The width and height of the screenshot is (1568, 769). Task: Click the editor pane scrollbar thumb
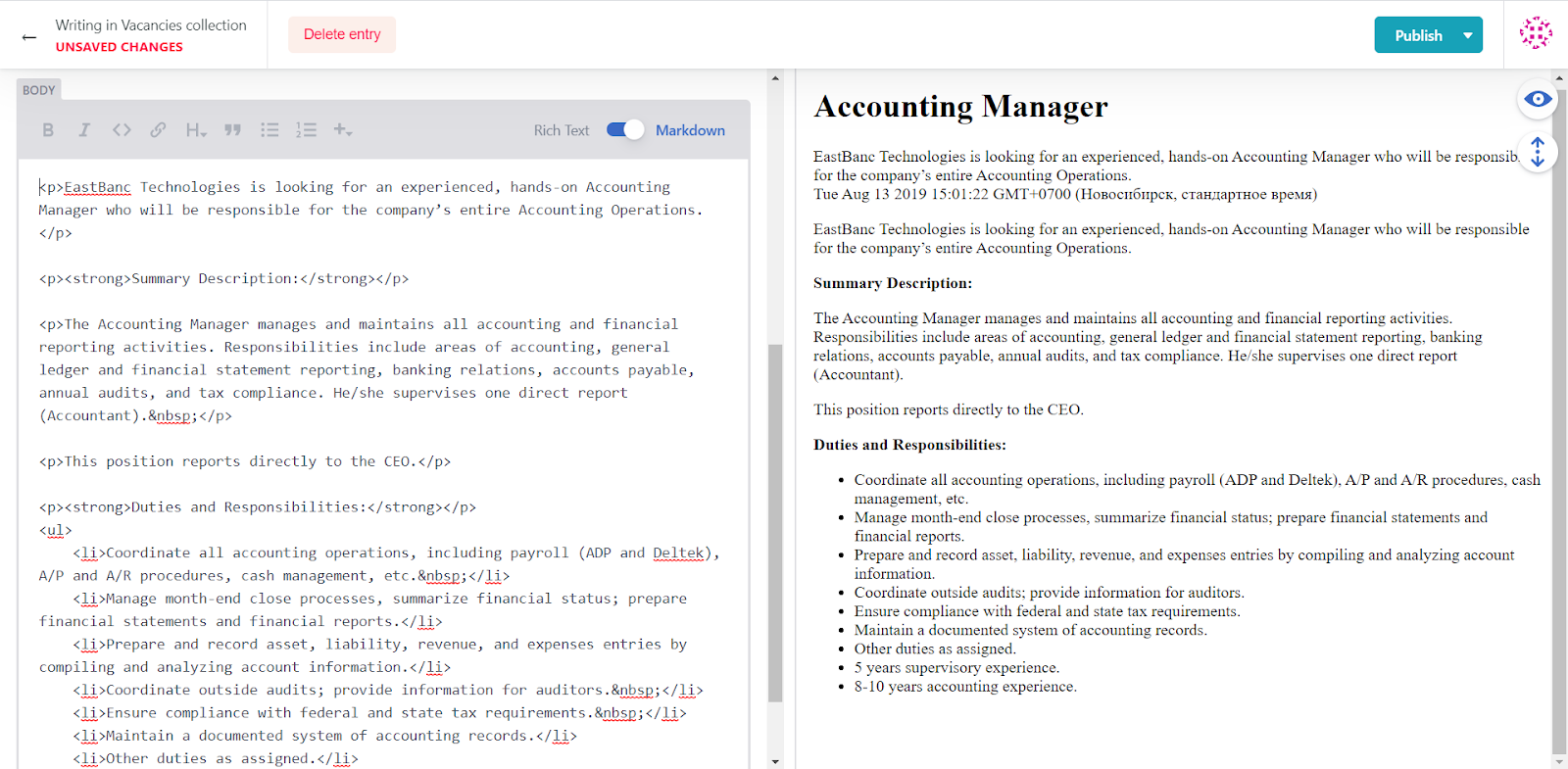[x=775, y=523]
